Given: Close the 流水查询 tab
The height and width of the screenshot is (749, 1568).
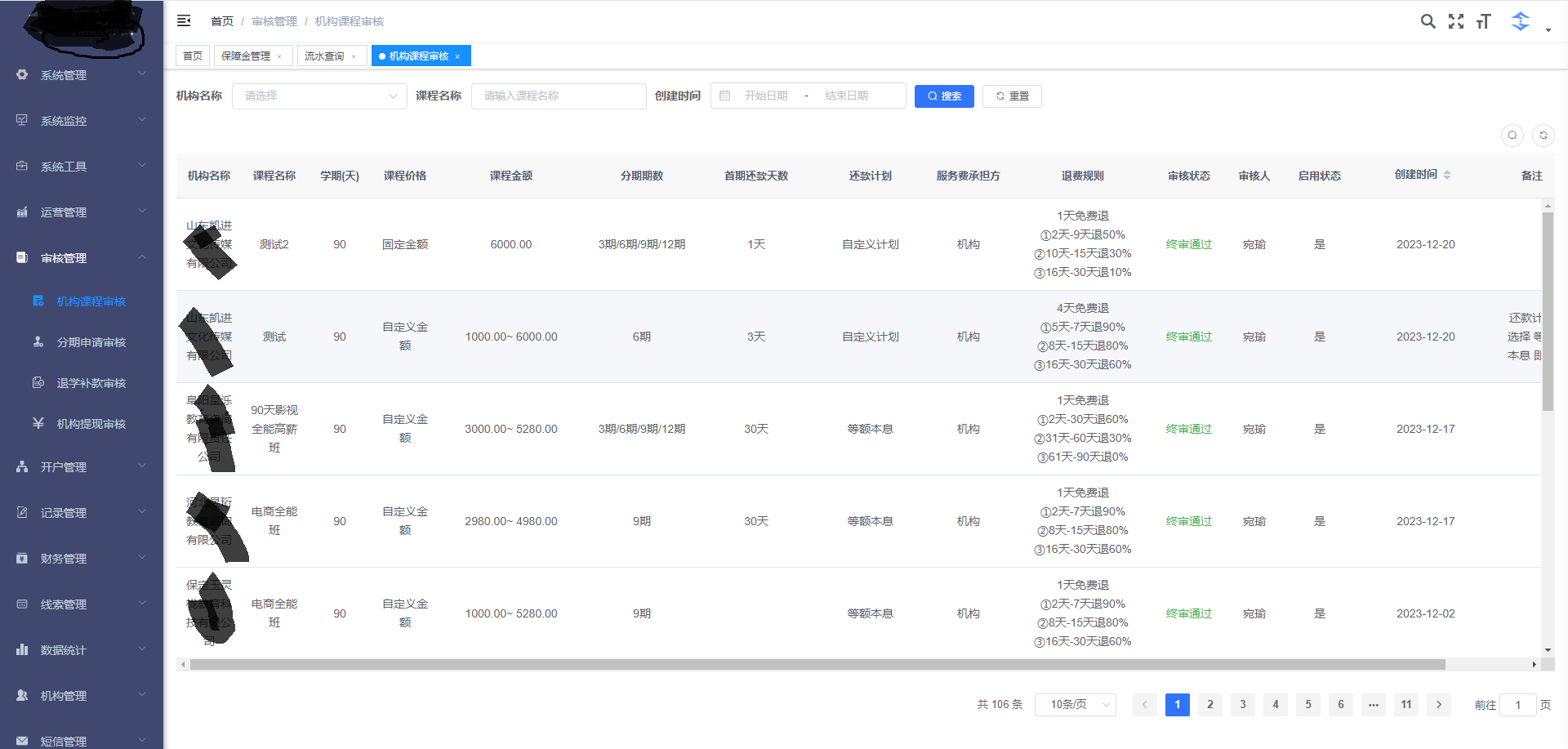Looking at the screenshot, I should click(354, 56).
